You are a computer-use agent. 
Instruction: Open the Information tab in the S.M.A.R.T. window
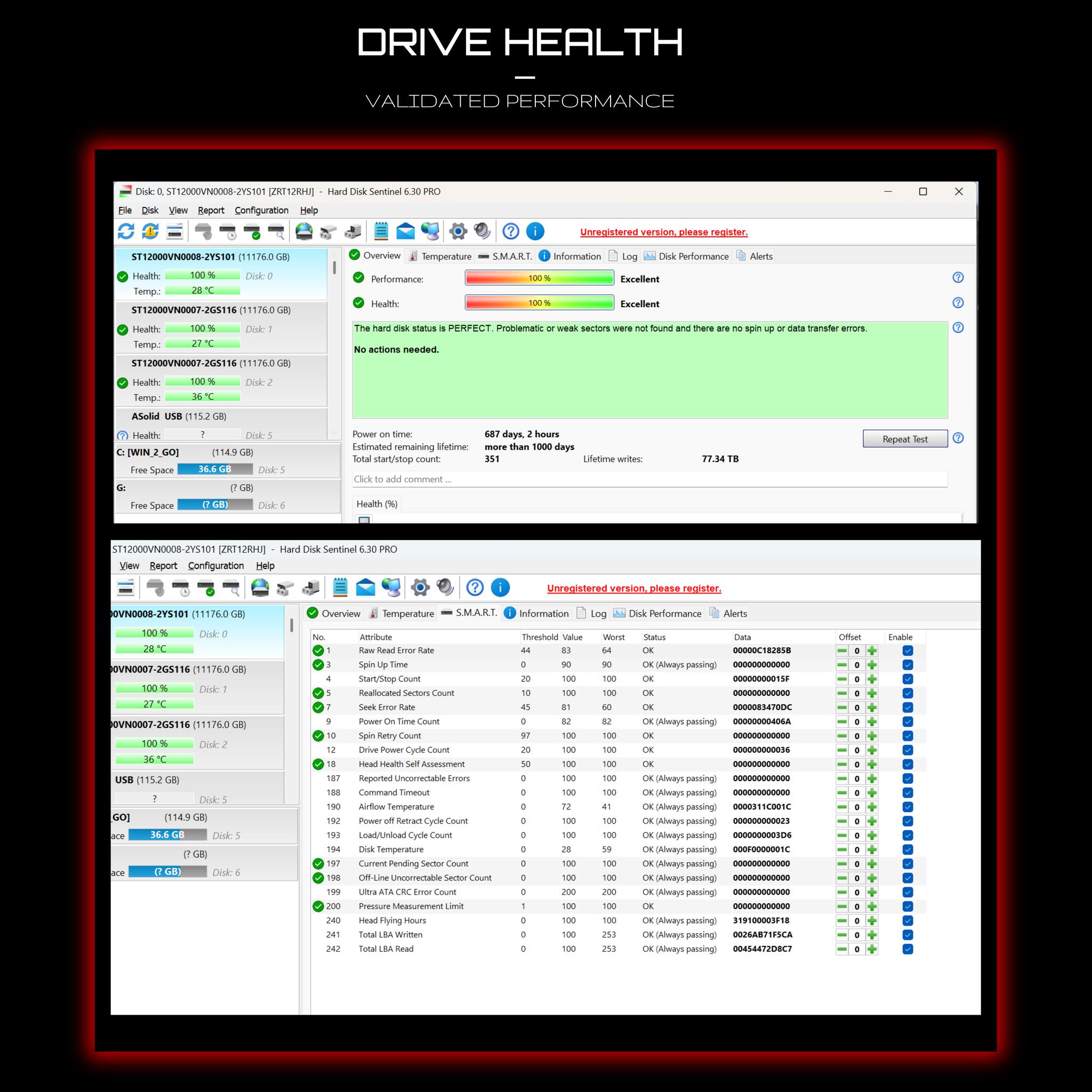[536, 613]
